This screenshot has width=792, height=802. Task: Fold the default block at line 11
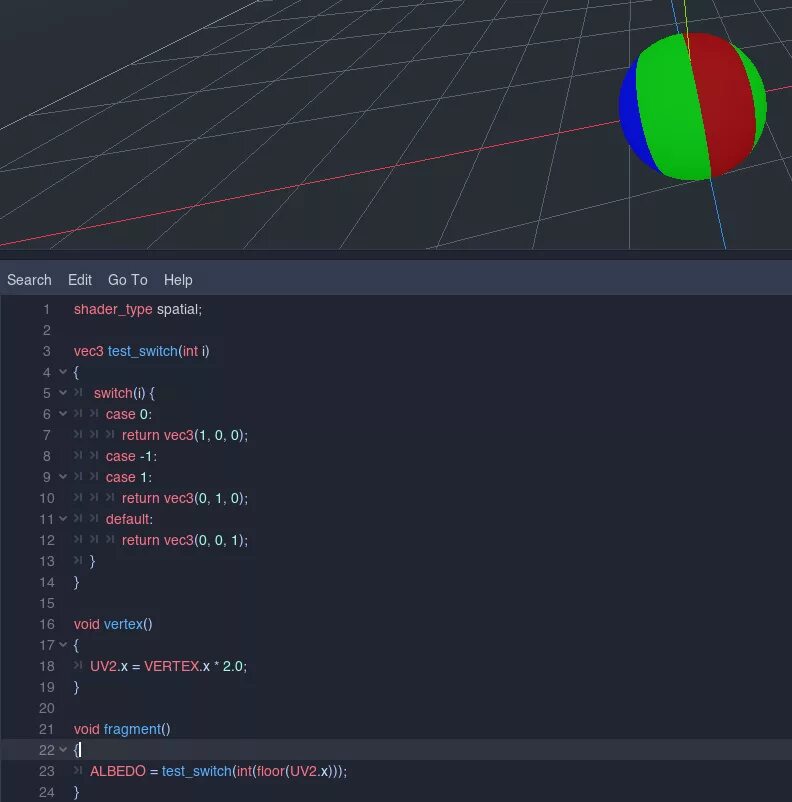coord(63,519)
